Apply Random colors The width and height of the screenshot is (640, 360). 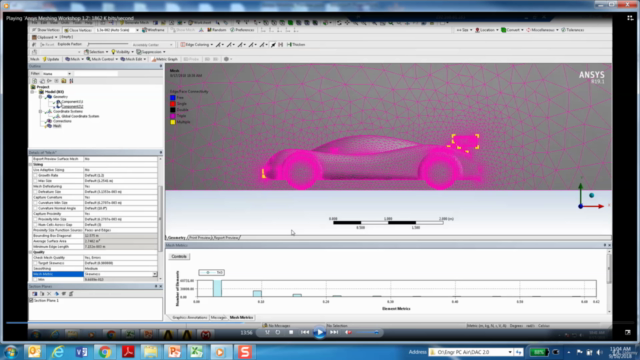coord(217,30)
